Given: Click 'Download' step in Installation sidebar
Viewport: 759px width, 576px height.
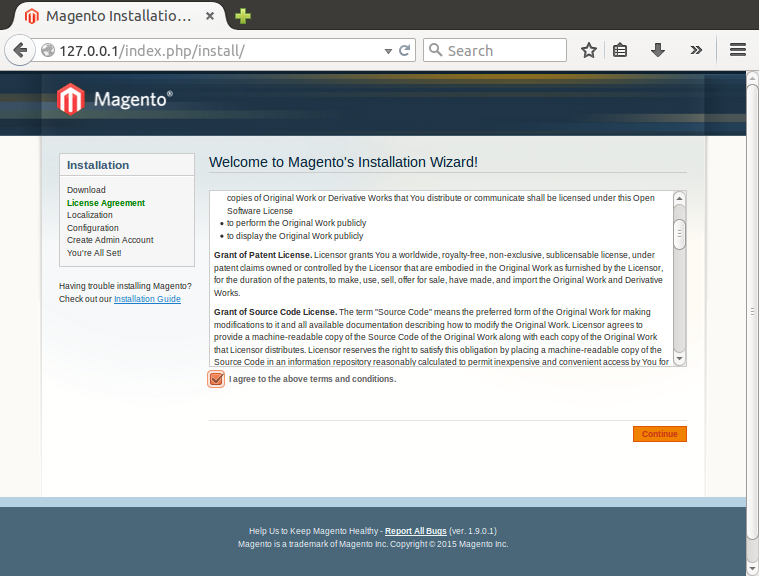Looking at the screenshot, I should [x=86, y=190].
